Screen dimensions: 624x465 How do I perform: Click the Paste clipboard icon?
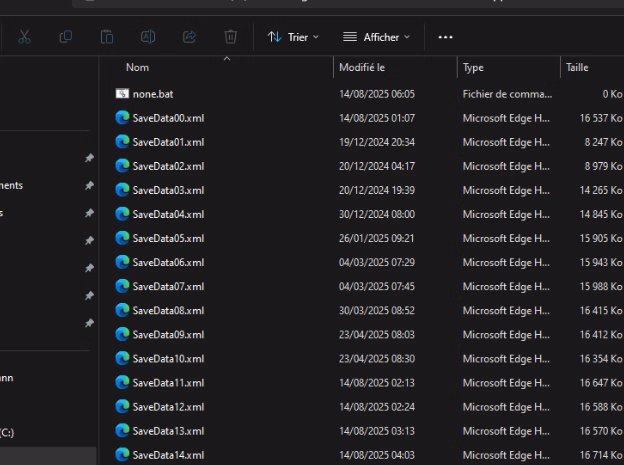coord(107,37)
